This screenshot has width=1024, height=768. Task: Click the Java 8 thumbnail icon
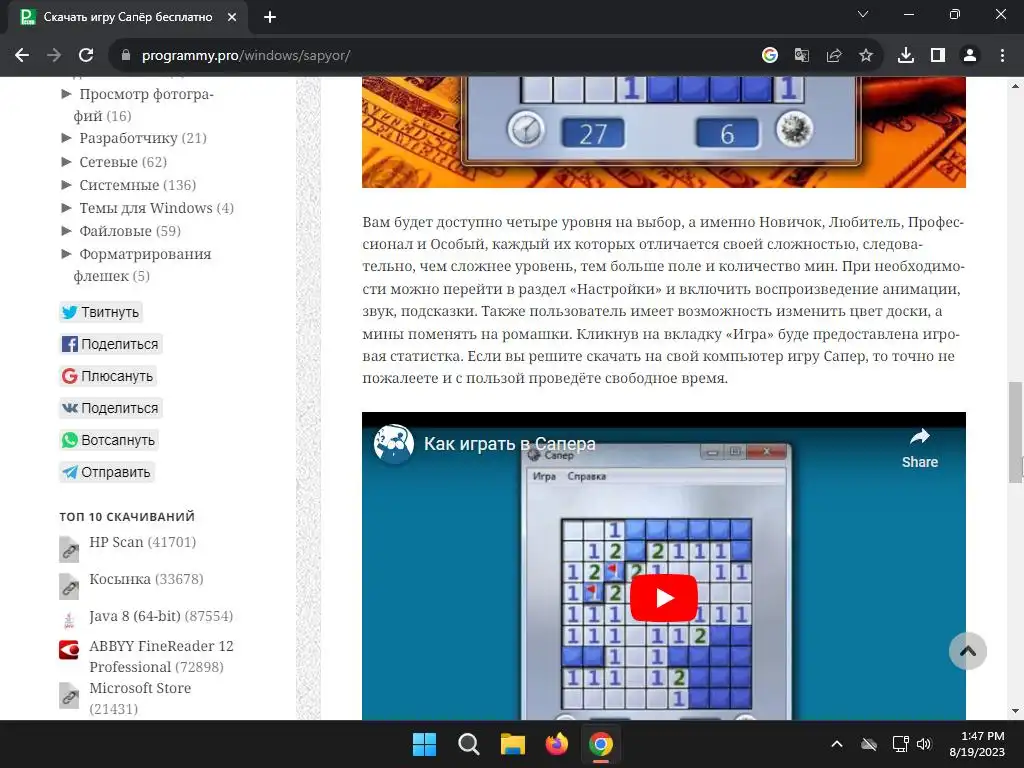69,620
